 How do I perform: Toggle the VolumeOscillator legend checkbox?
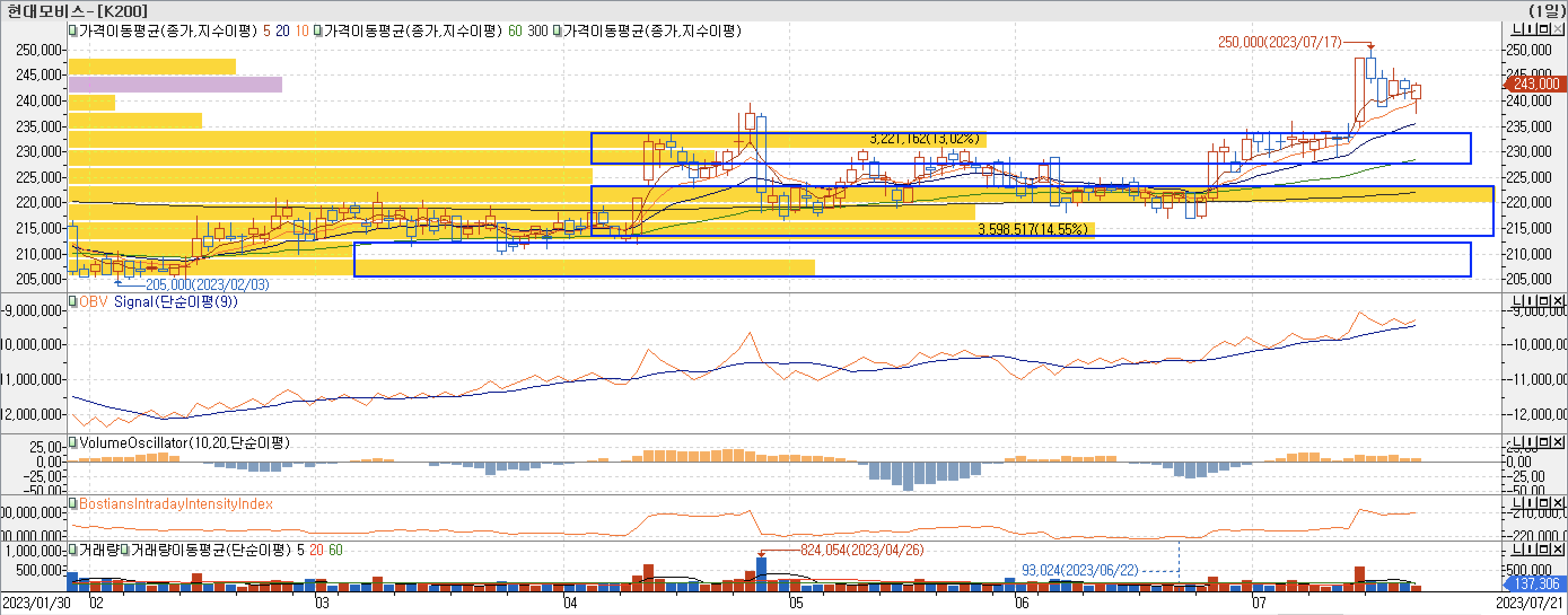pyautogui.click(x=72, y=442)
